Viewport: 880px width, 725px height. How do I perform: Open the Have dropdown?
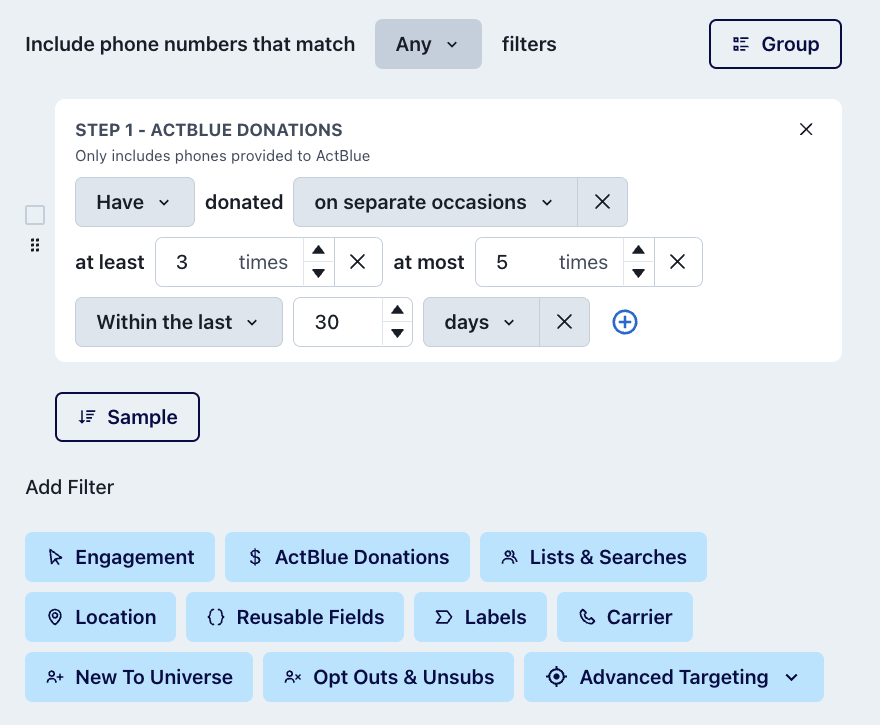134,202
